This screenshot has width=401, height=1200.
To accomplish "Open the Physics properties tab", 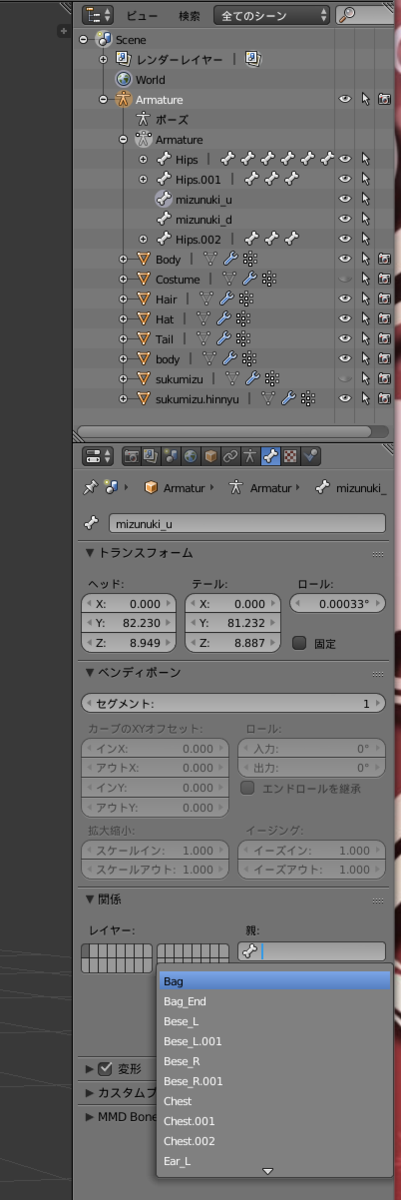I will [x=310, y=456].
